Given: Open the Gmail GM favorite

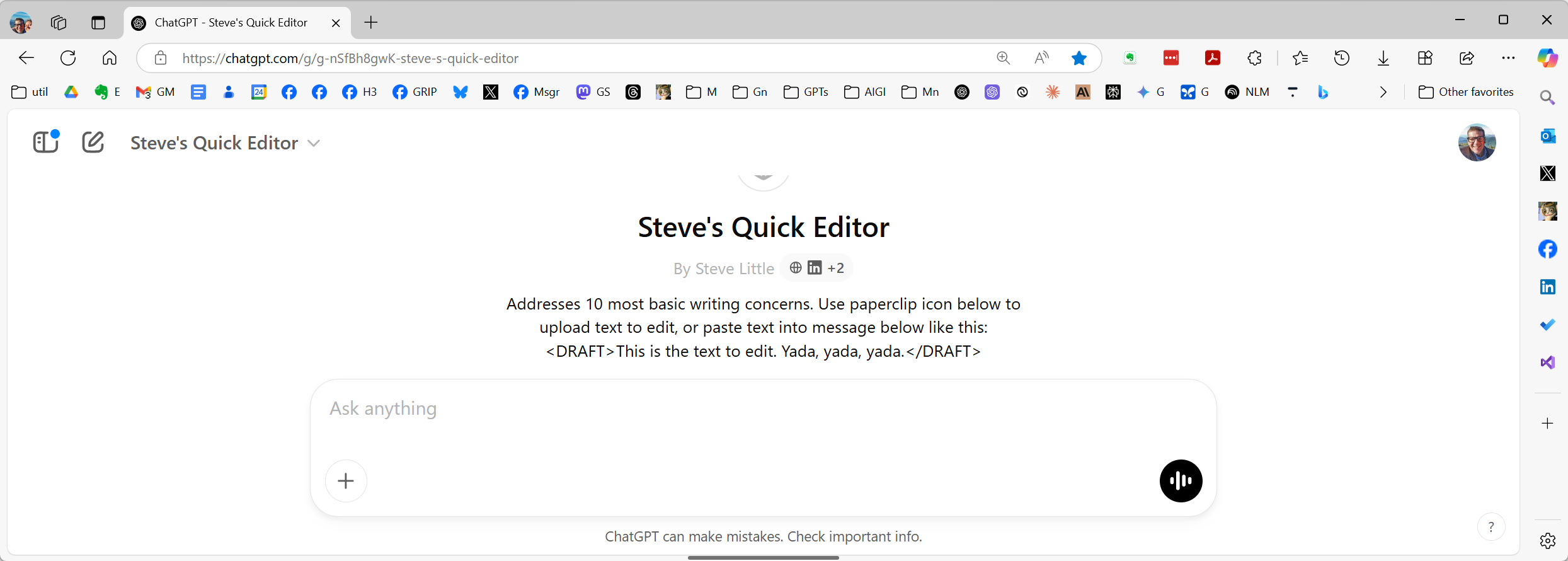Looking at the screenshot, I should pos(155,92).
